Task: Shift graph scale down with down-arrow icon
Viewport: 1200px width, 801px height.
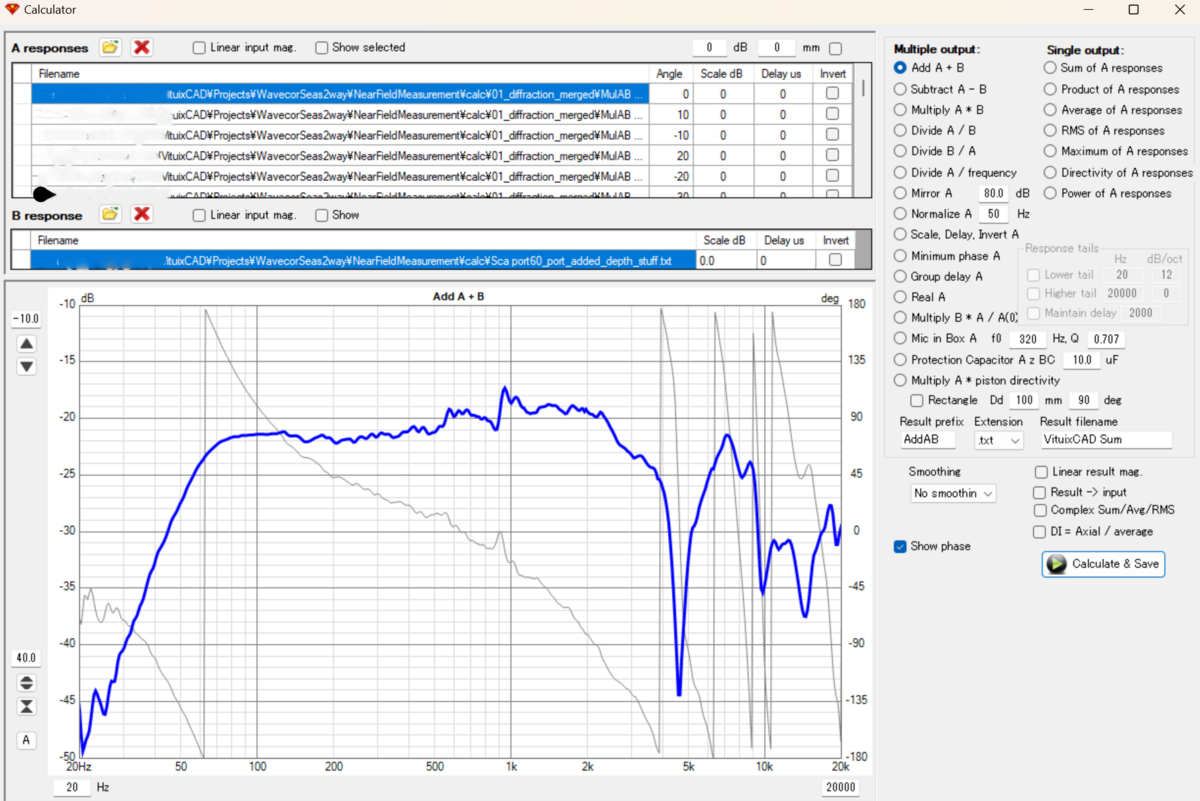Action: point(26,367)
